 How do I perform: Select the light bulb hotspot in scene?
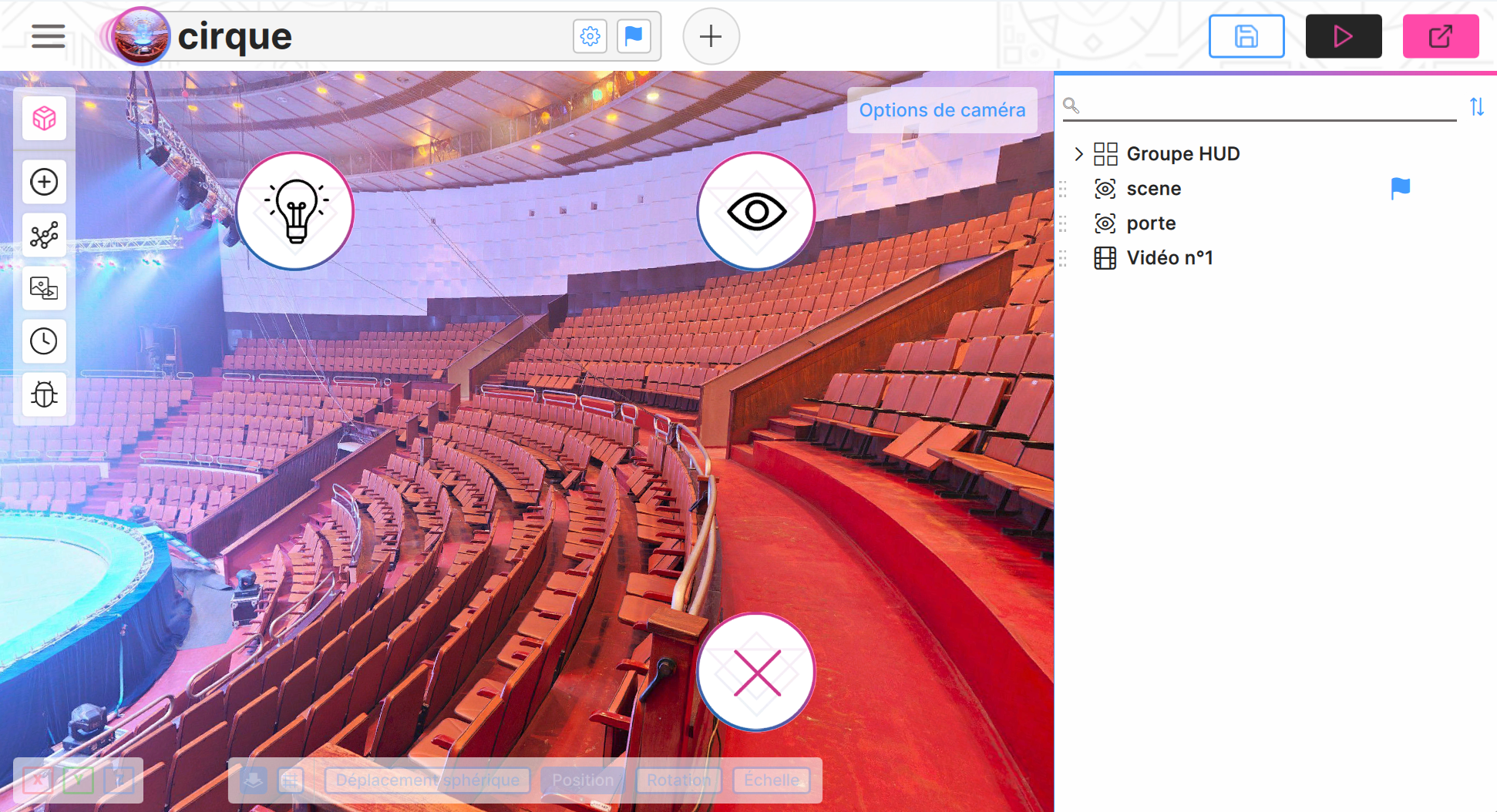[295, 211]
